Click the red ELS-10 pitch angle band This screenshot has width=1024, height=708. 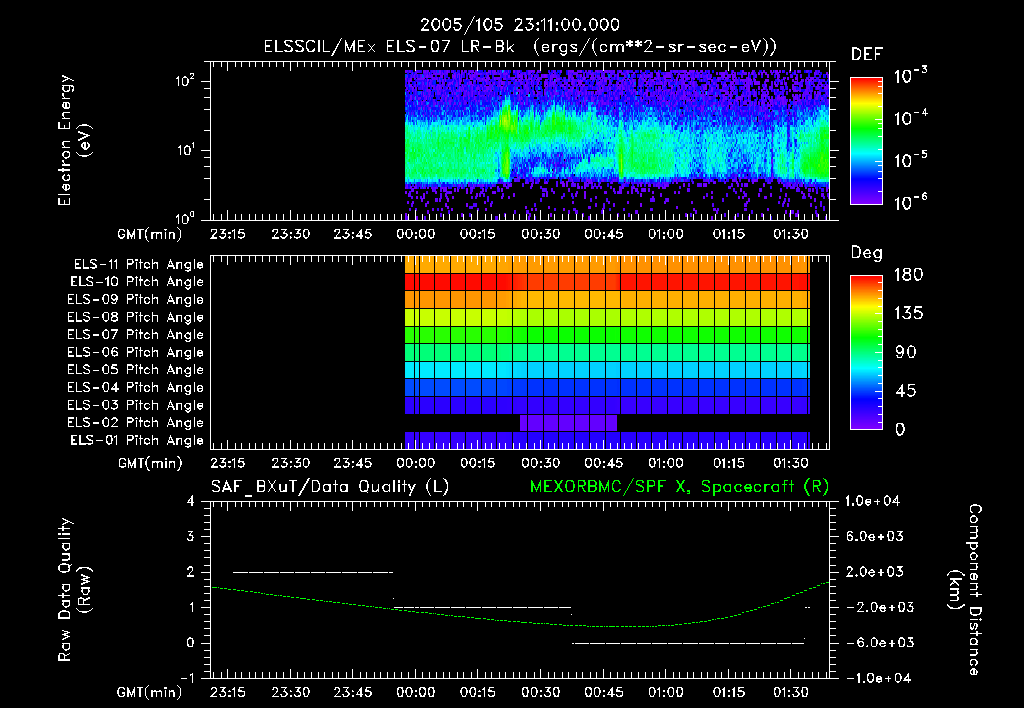[x=607, y=282]
